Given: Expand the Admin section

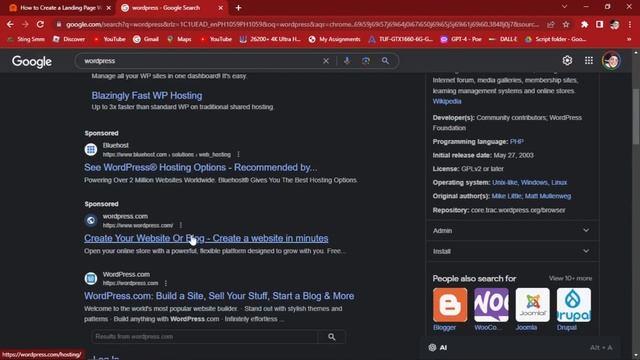Looking at the screenshot, I should [x=513, y=231].
